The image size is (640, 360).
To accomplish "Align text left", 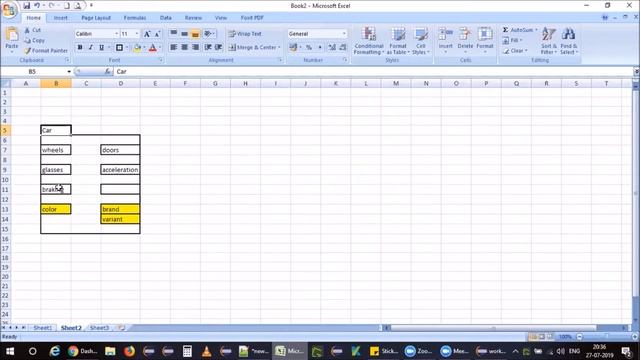I will 173,47.
